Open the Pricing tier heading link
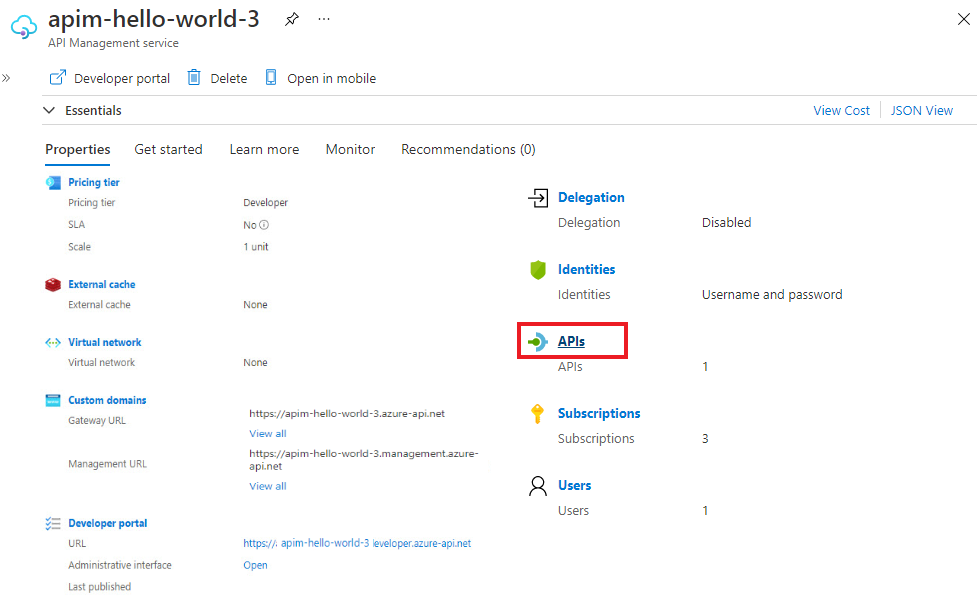The height and width of the screenshot is (605, 977). coord(93,183)
